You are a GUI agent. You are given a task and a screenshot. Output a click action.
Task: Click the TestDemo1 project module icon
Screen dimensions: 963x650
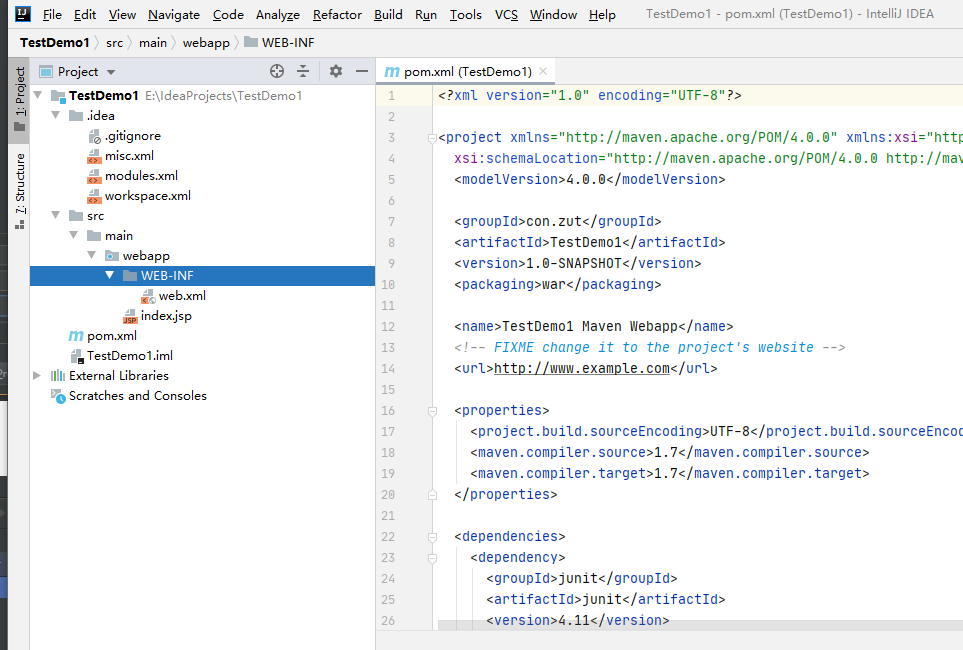pos(58,96)
